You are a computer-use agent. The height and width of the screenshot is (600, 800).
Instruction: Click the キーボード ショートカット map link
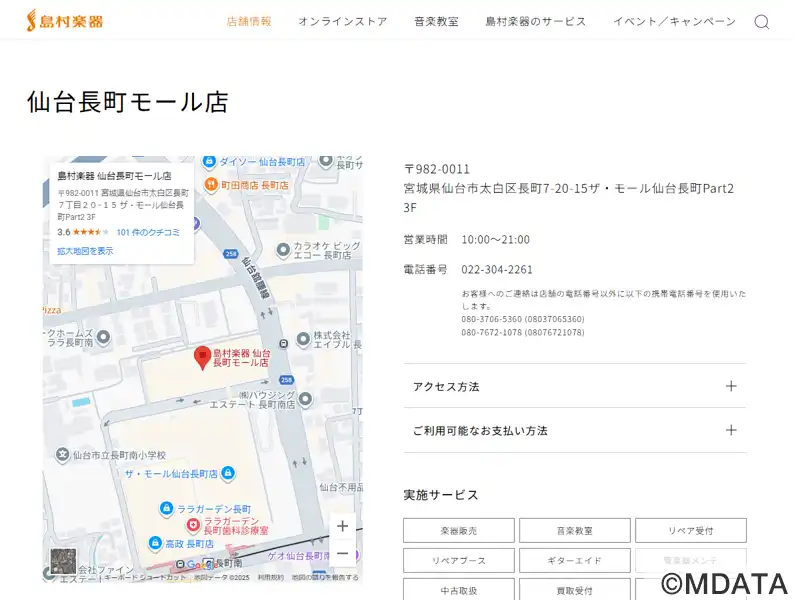click(x=145, y=578)
